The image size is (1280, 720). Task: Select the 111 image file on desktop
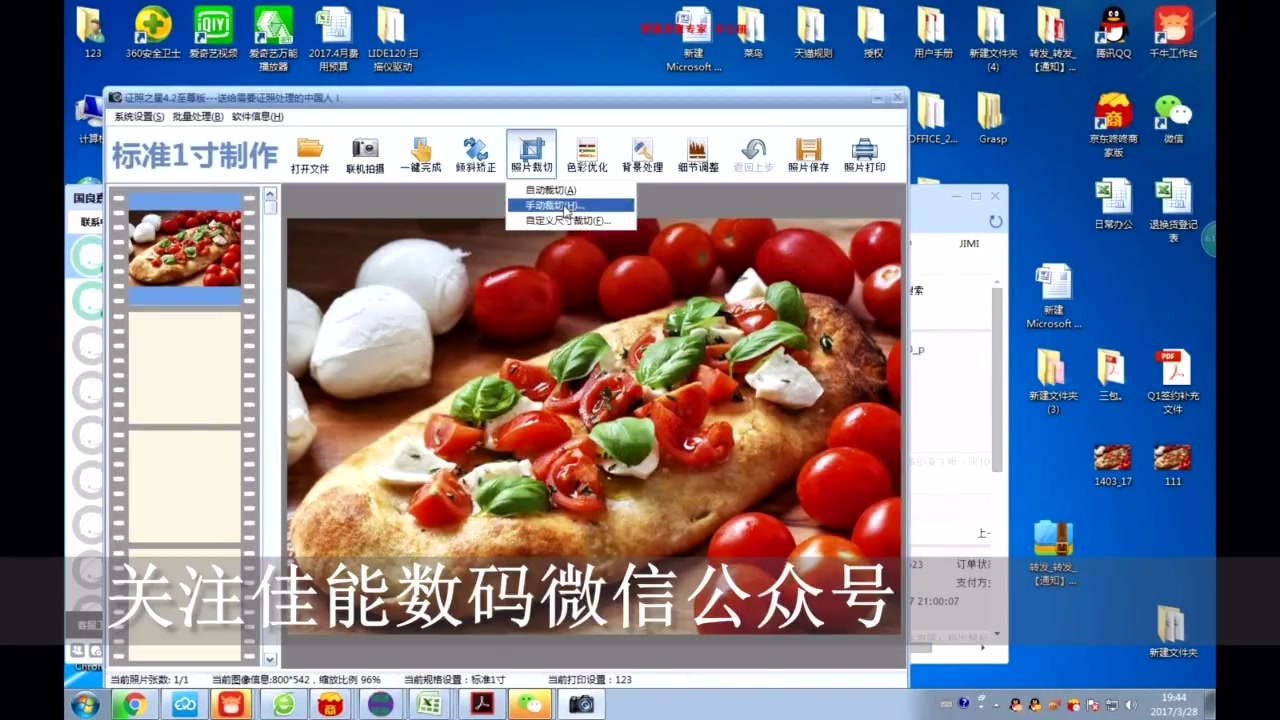pos(1173,466)
